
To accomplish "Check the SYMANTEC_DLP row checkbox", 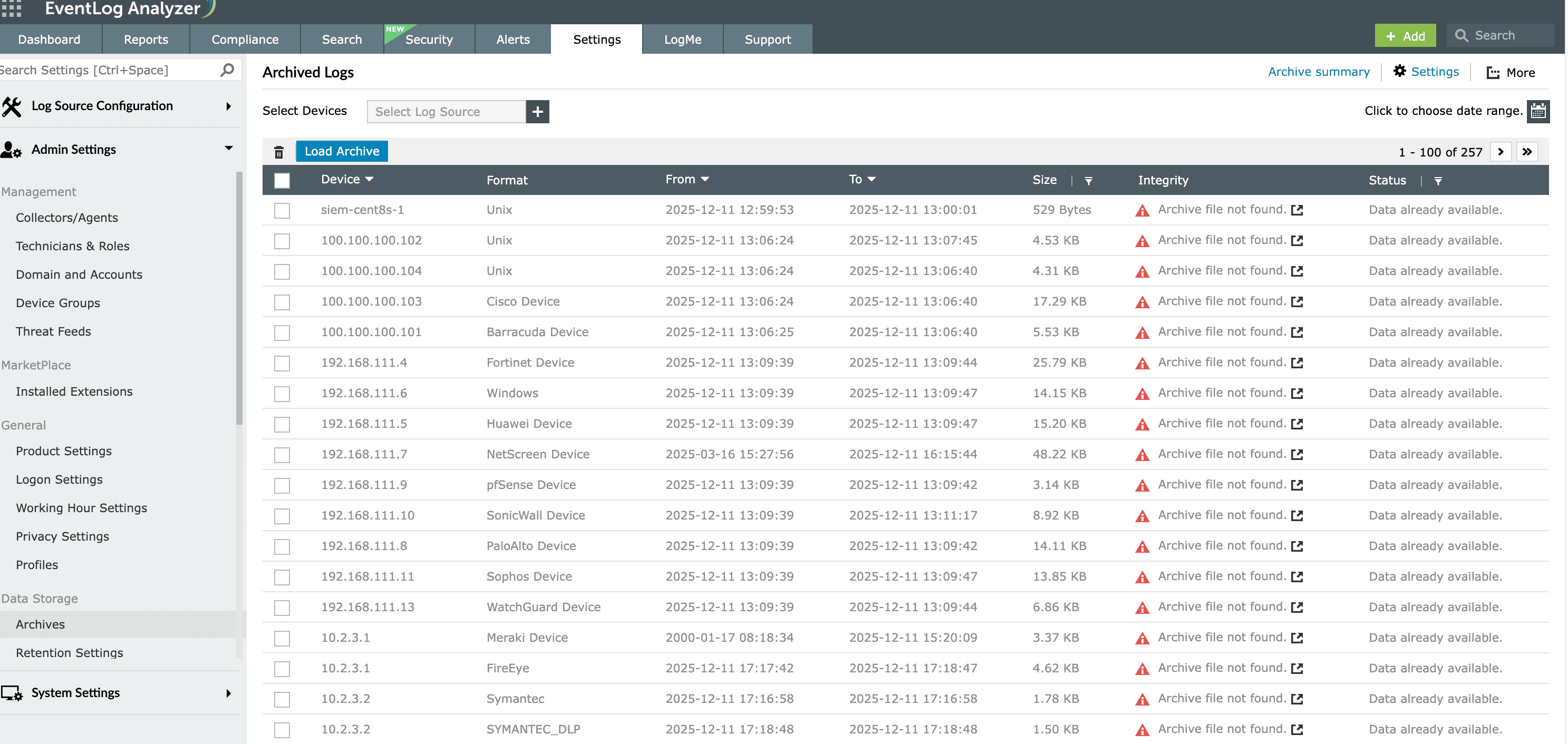I will coord(282,730).
